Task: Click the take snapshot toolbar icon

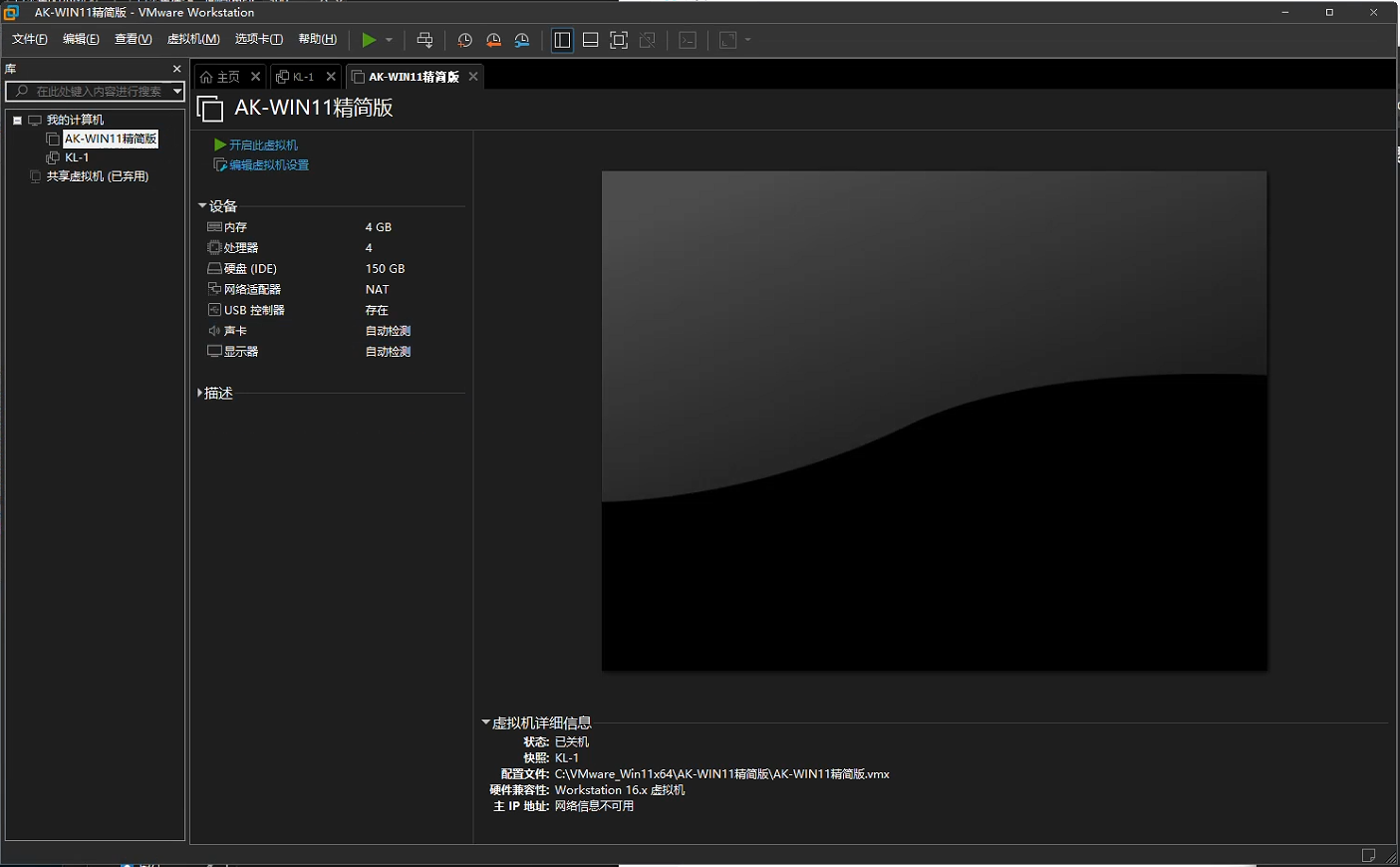Action: click(464, 40)
